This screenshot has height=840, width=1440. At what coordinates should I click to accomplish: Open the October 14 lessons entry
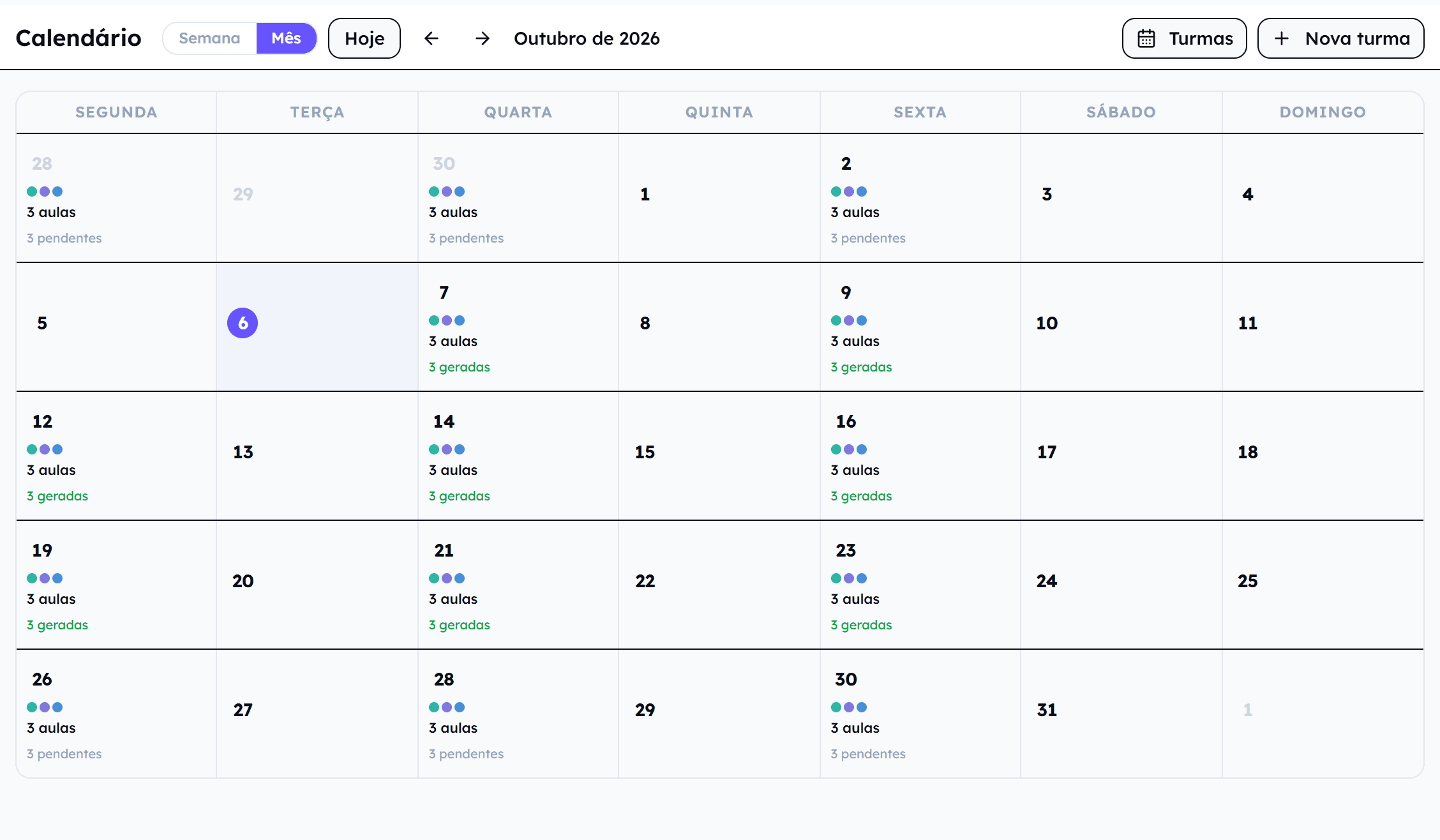pyautogui.click(x=518, y=456)
